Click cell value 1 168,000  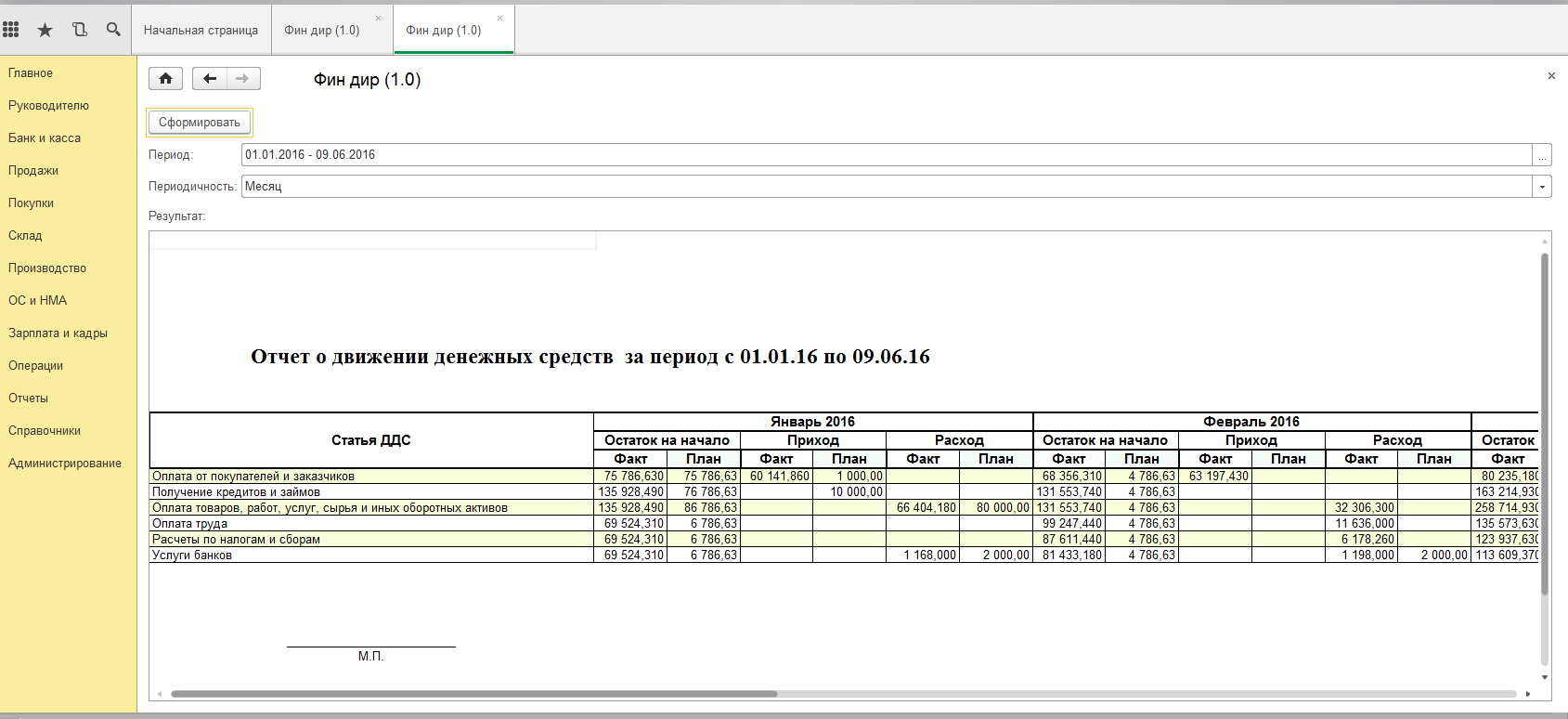tap(924, 556)
